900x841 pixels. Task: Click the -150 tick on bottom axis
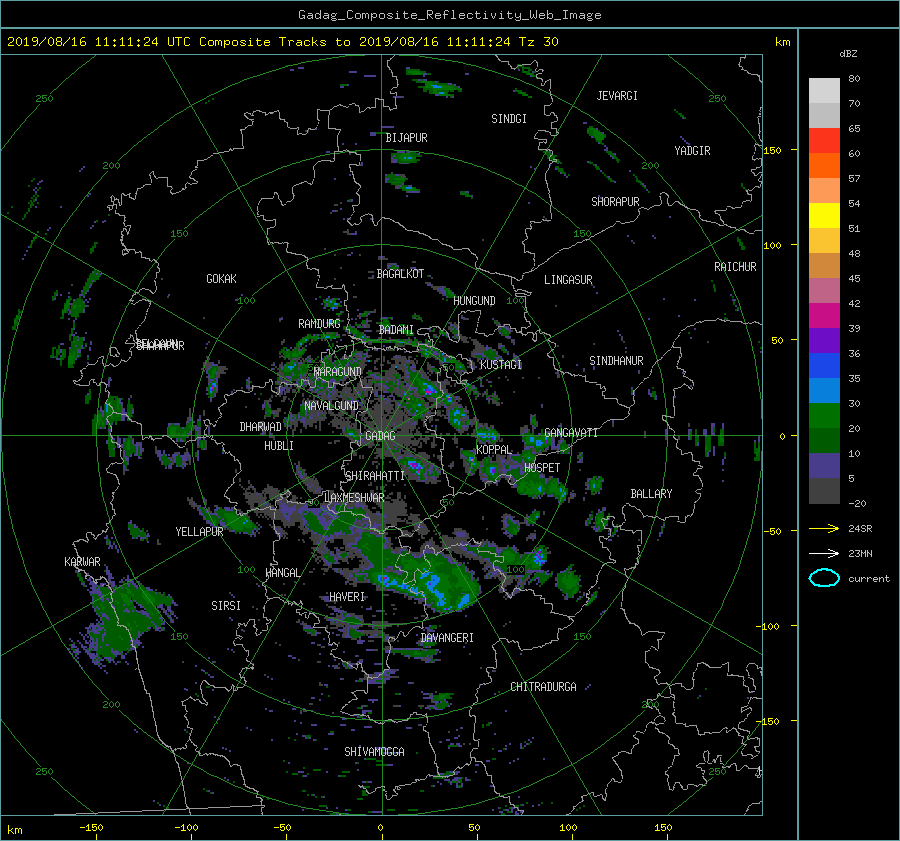[91, 828]
